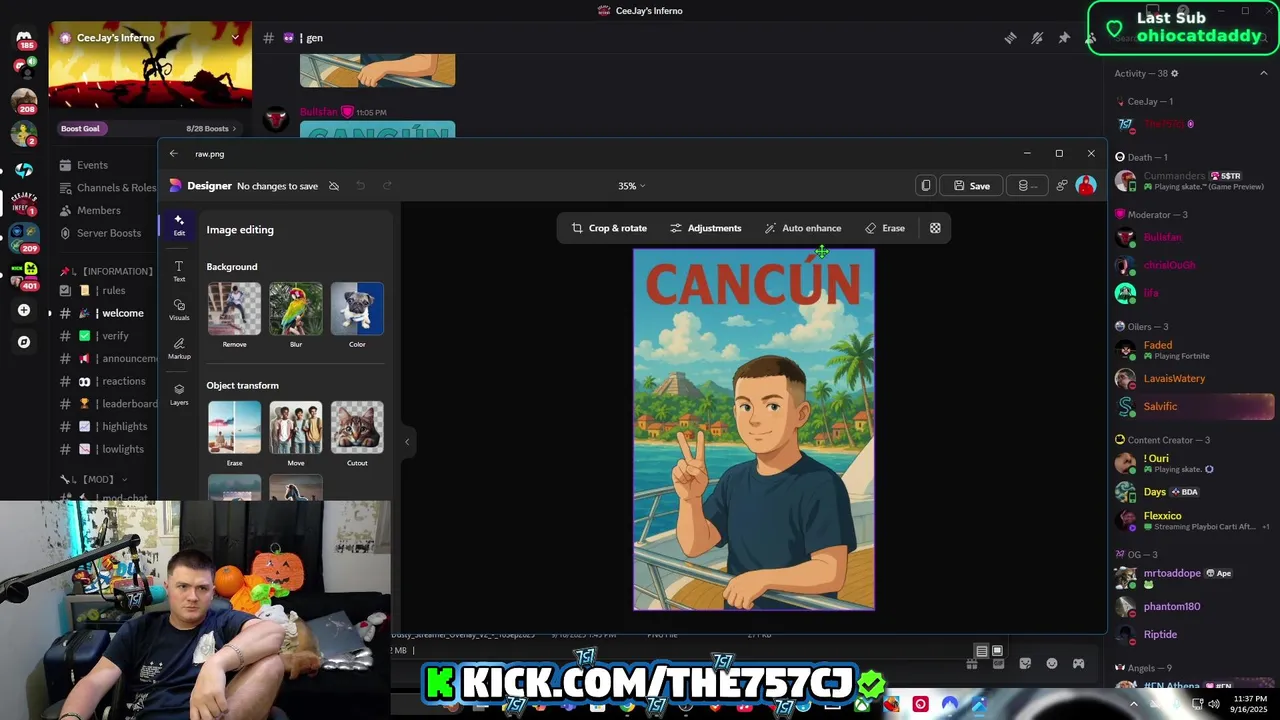Click the Discover servers compass icon
The height and width of the screenshot is (720, 1280).
coord(24,342)
